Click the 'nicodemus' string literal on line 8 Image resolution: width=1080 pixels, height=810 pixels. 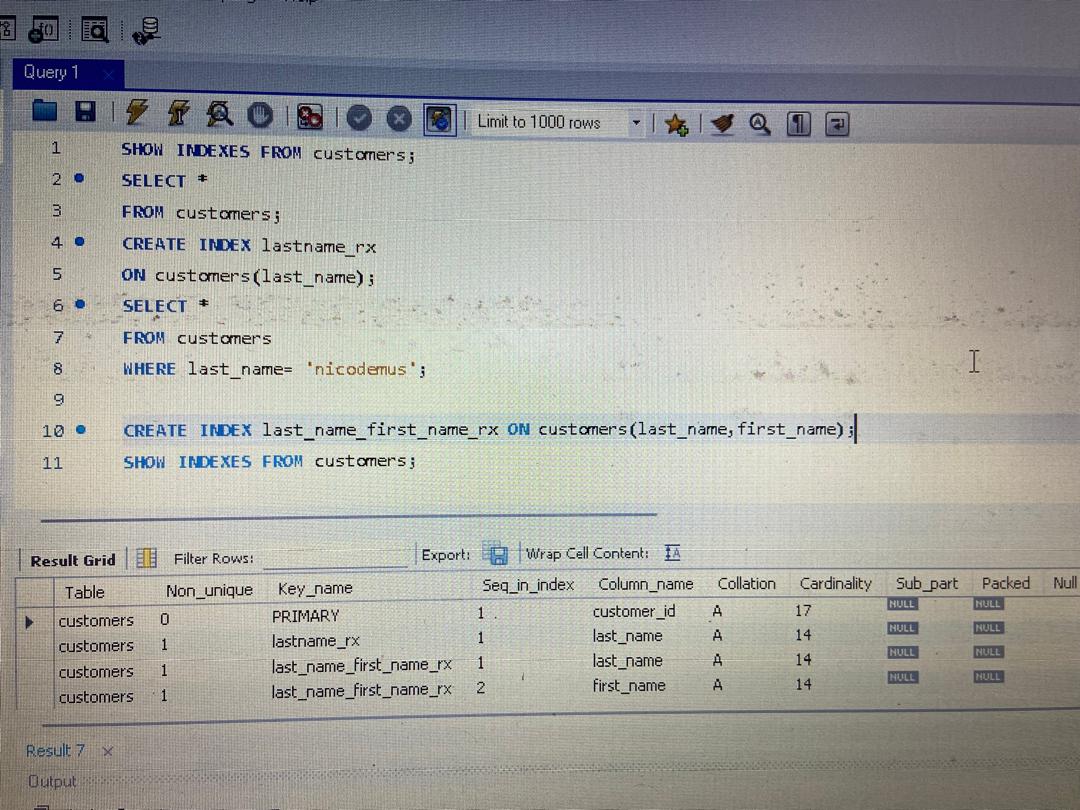pos(360,369)
